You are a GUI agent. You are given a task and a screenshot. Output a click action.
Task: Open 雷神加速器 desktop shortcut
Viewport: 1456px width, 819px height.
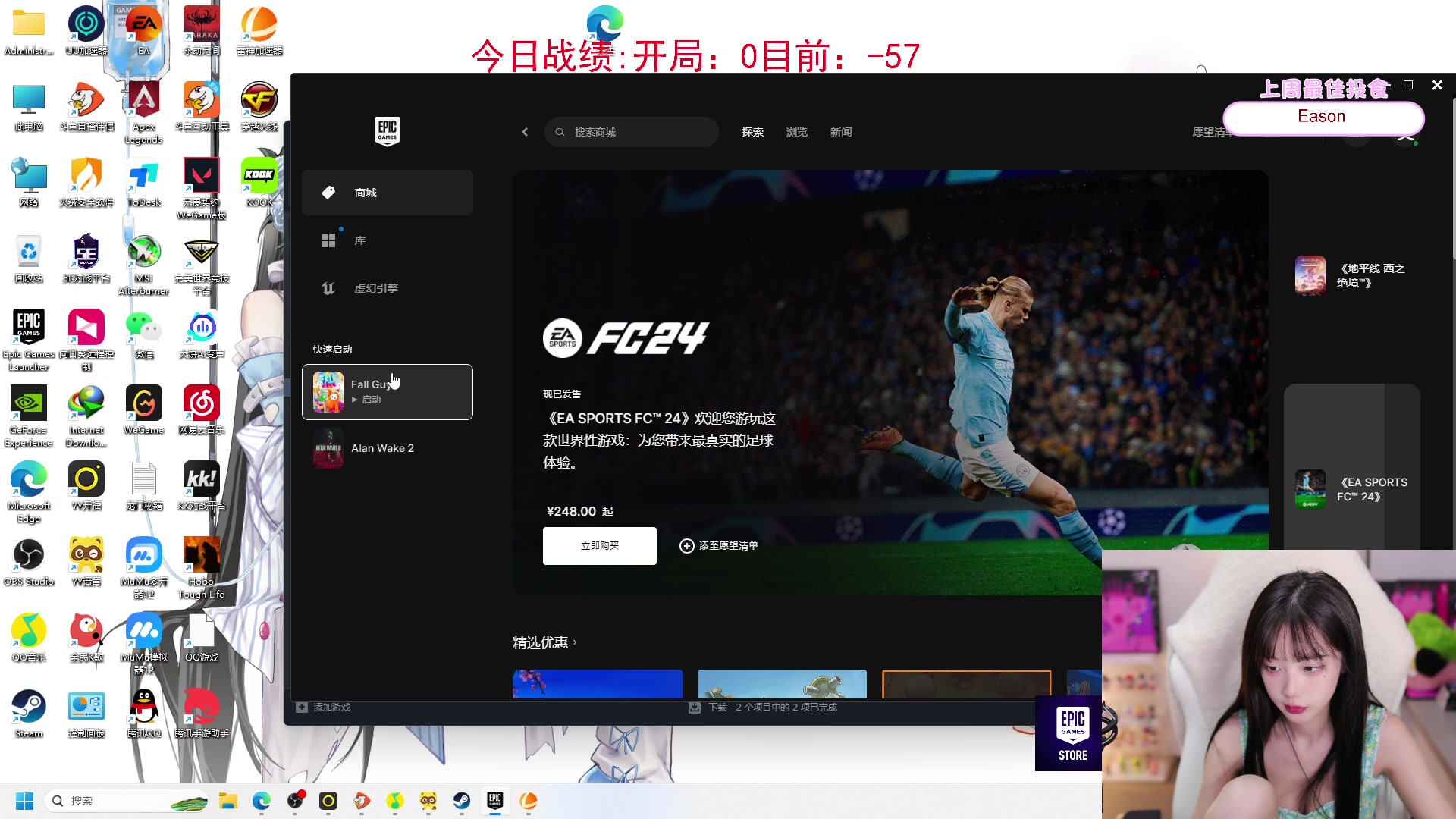pyautogui.click(x=259, y=32)
